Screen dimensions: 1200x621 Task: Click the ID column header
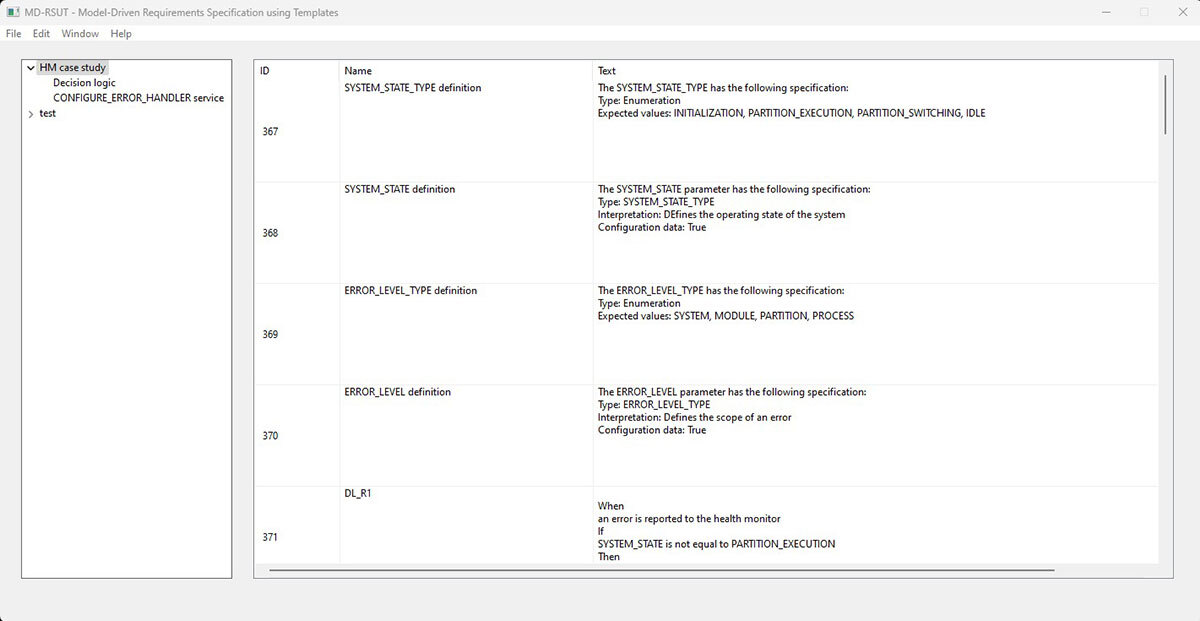[x=265, y=71]
